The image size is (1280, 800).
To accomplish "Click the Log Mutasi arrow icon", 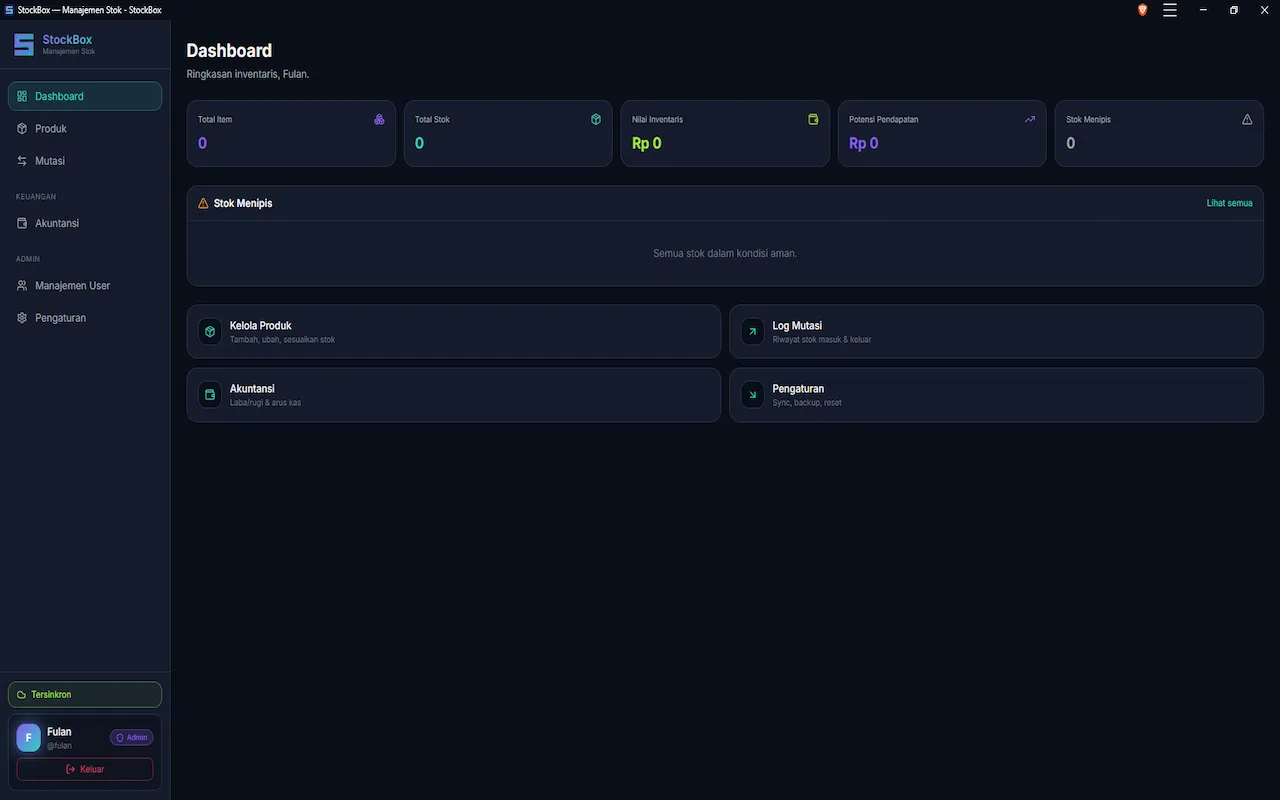I will click(x=753, y=331).
